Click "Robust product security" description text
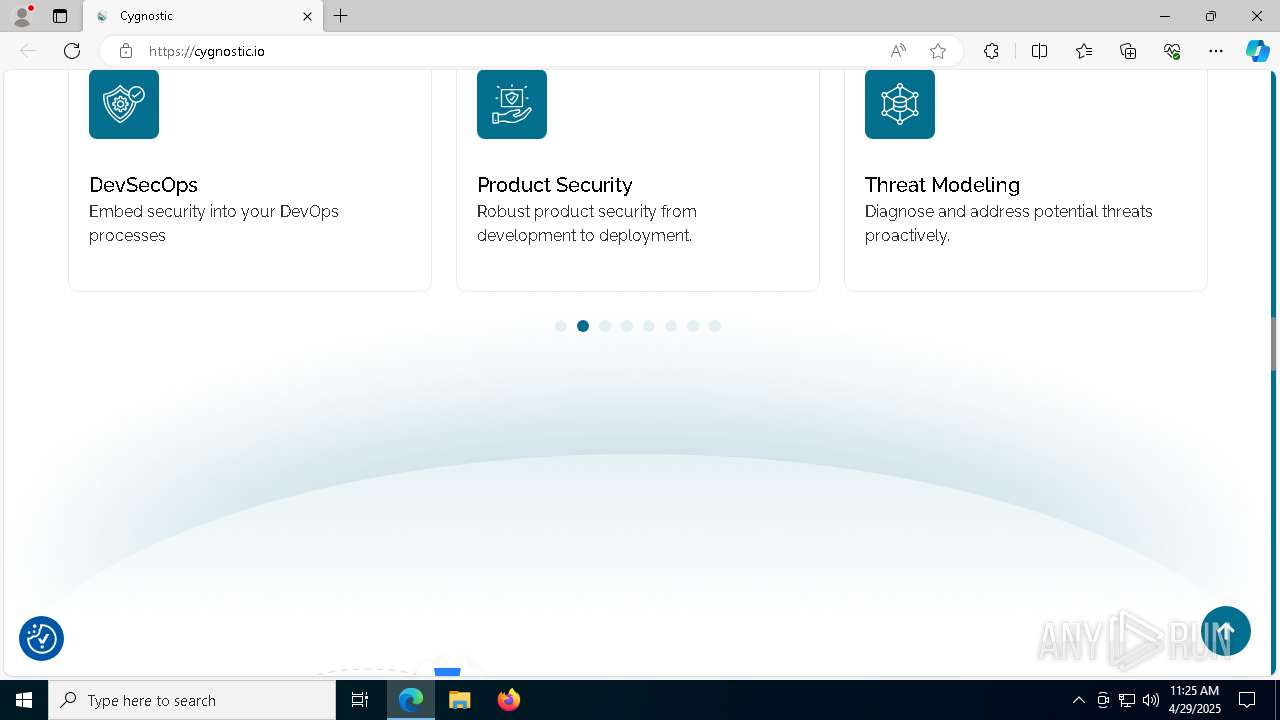The height and width of the screenshot is (720, 1280). point(587,223)
